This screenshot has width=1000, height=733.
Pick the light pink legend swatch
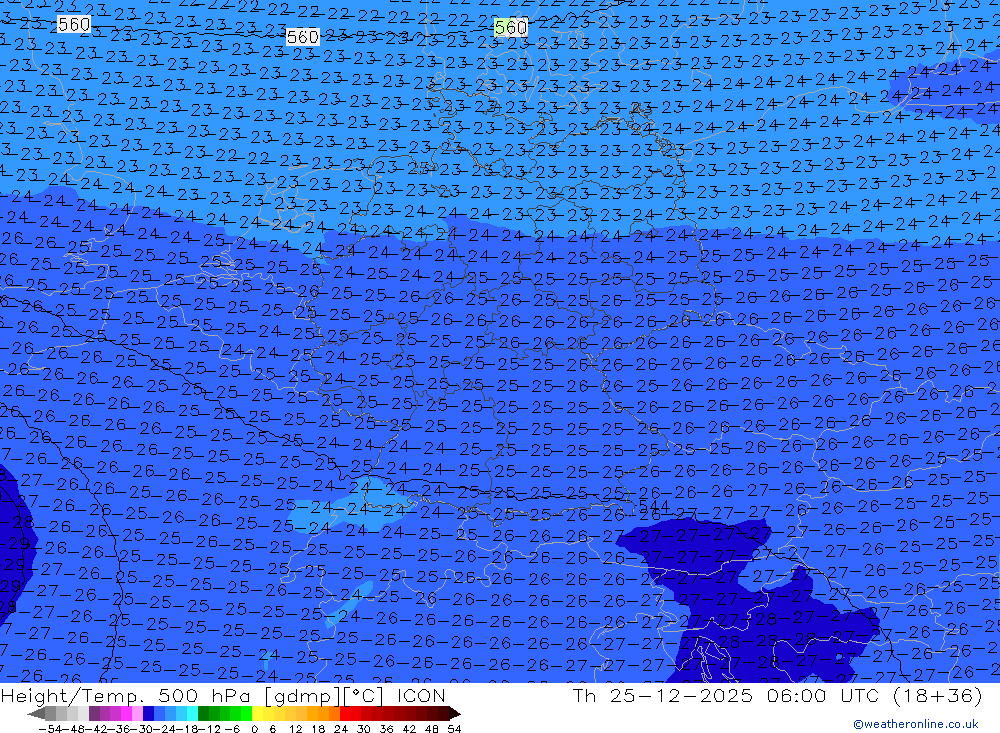[x=137, y=713]
